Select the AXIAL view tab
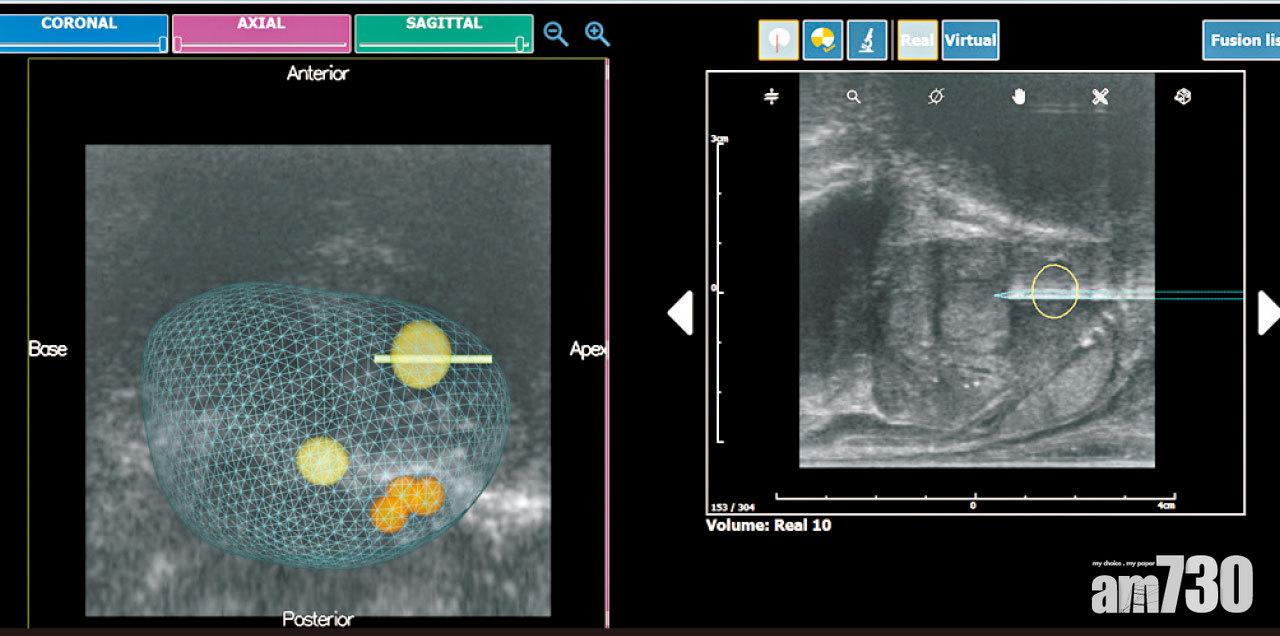 pos(260,24)
